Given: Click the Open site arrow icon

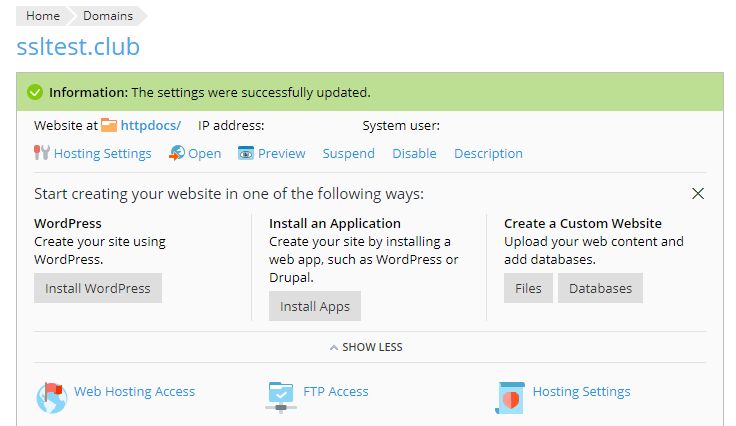Looking at the screenshot, I should 177,153.
